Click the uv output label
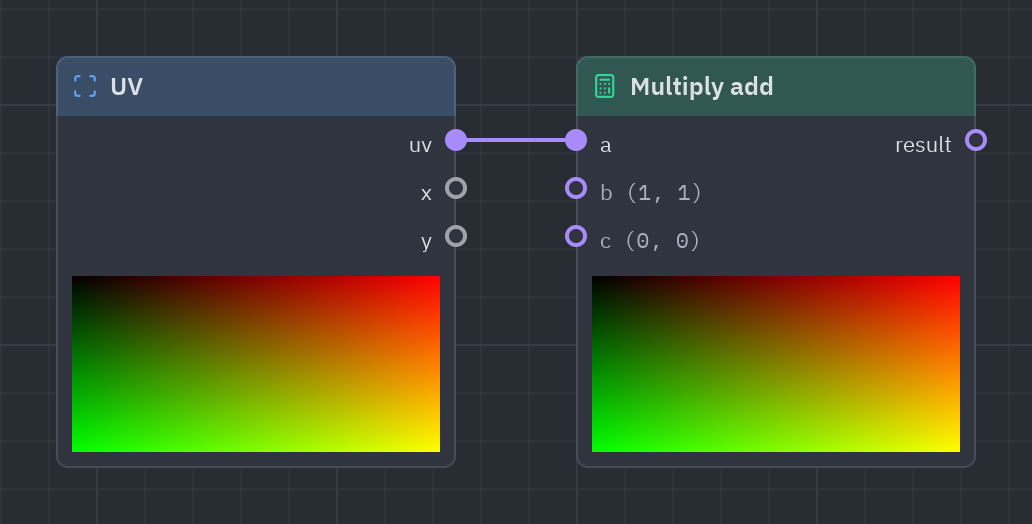The height and width of the screenshot is (524, 1032). pos(420,145)
